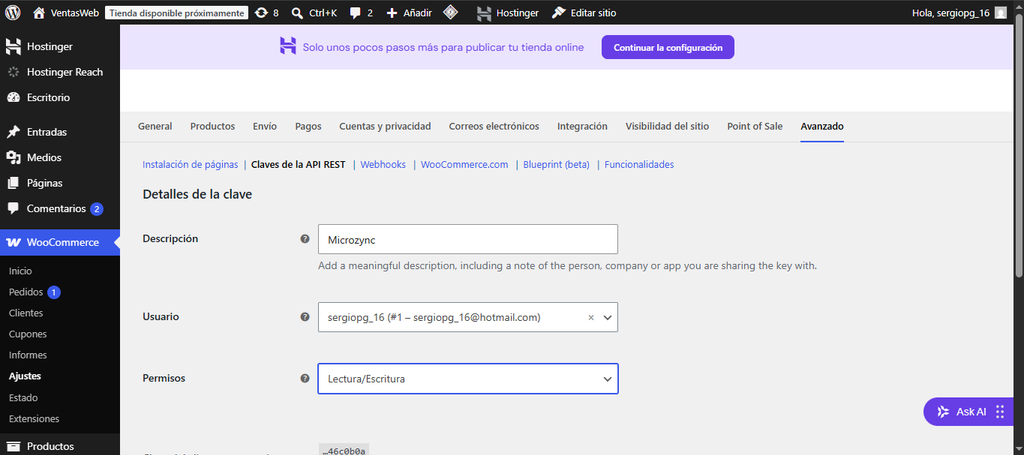Open WooCommerce Ajustes

pos(25,376)
